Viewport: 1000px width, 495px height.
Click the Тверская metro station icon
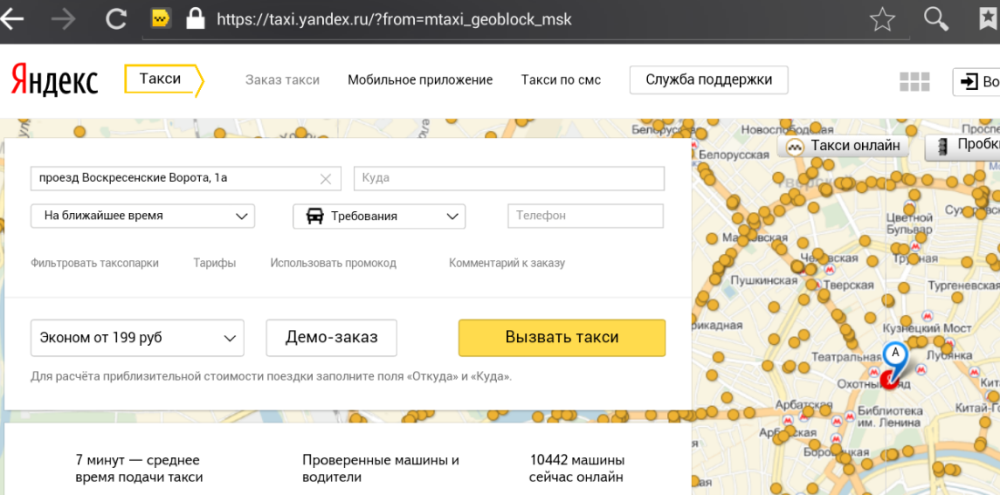(x=818, y=285)
